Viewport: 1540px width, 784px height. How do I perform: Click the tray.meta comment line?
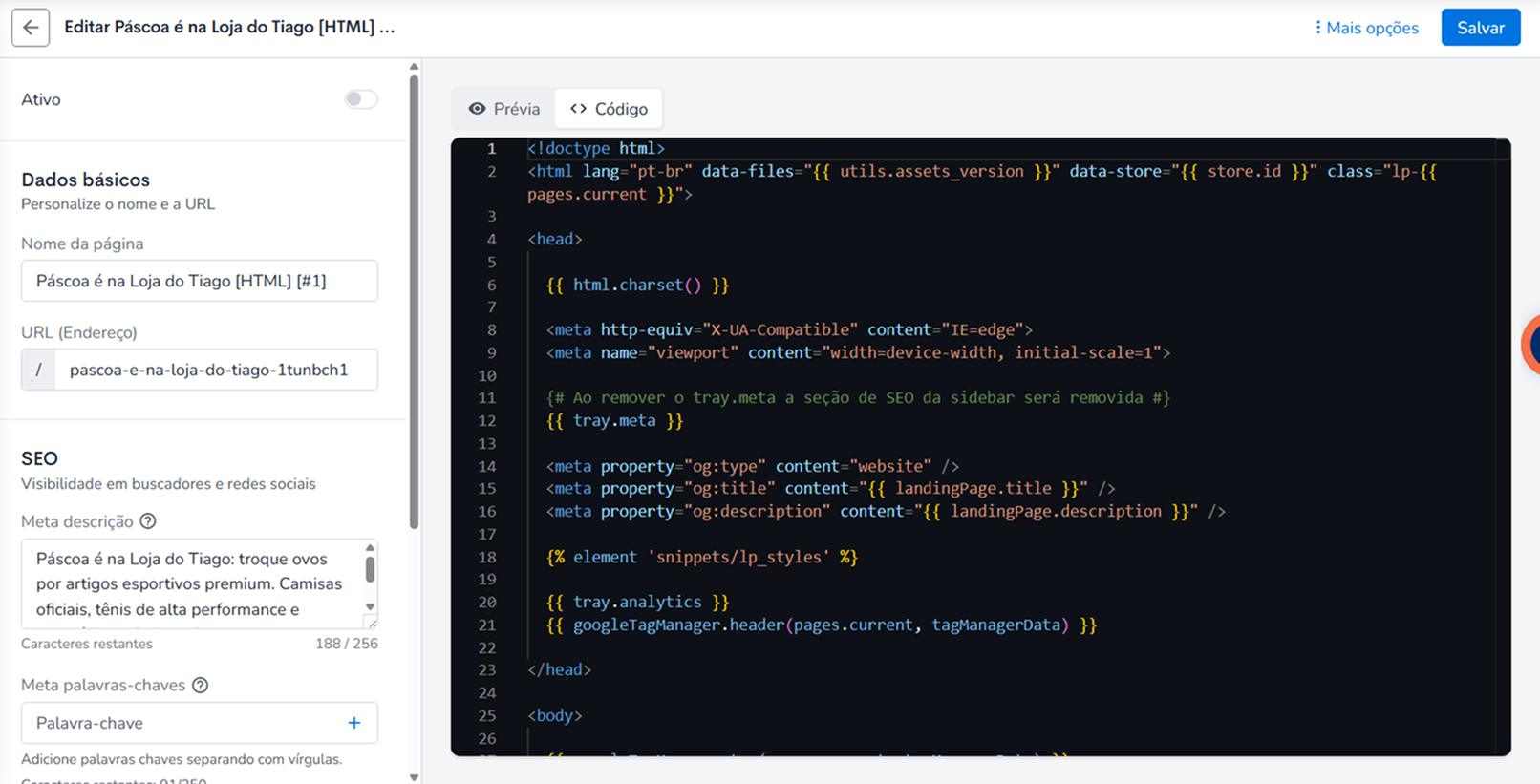pyautogui.click(x=858, y=397)
